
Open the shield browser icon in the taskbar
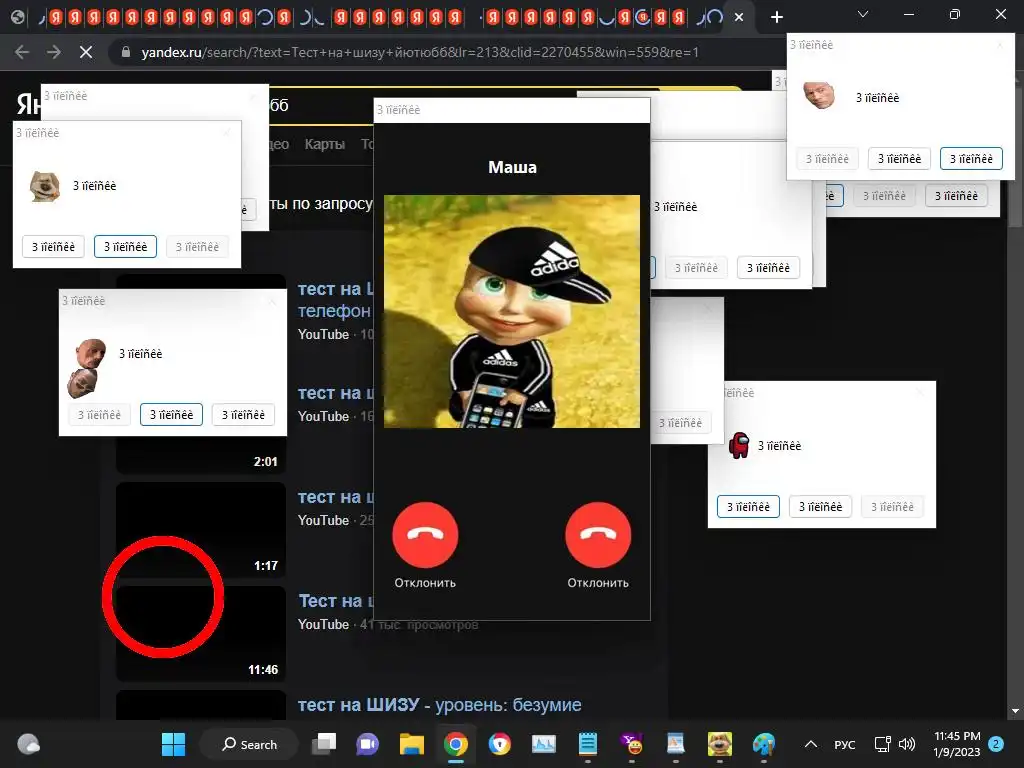[x=500, y=744]
